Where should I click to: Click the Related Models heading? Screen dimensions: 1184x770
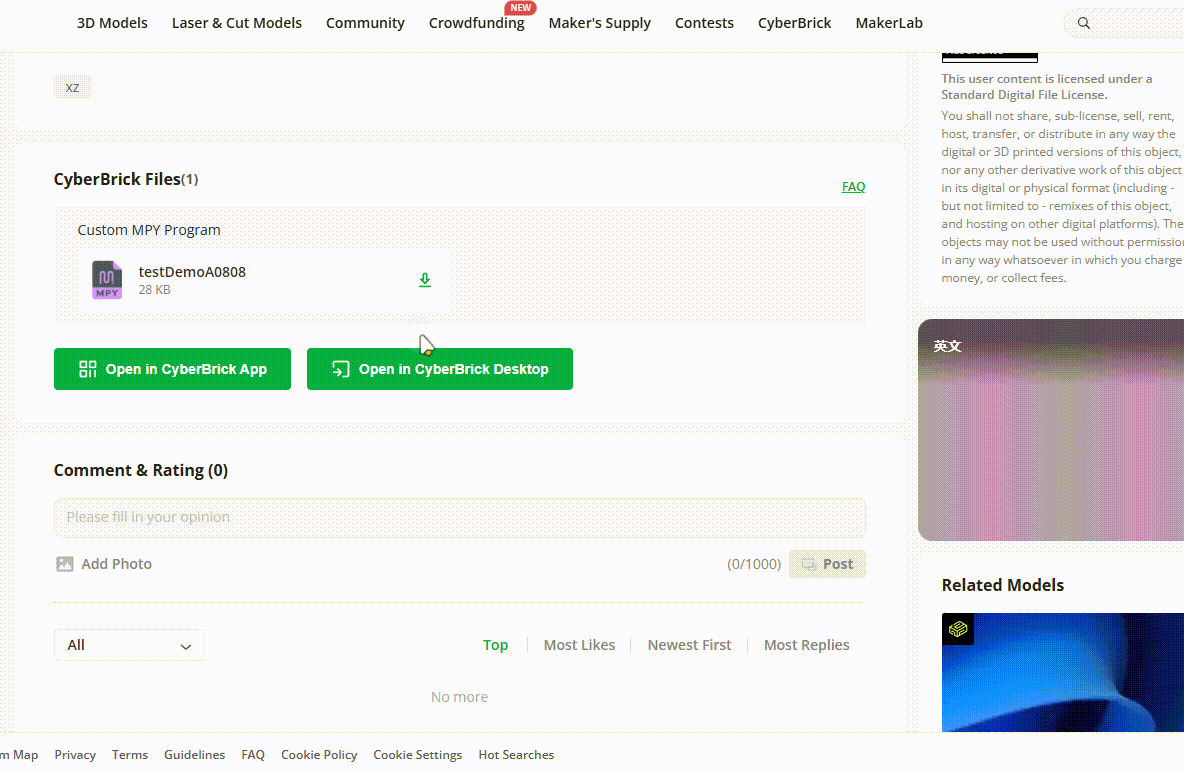click(1002, 585)
